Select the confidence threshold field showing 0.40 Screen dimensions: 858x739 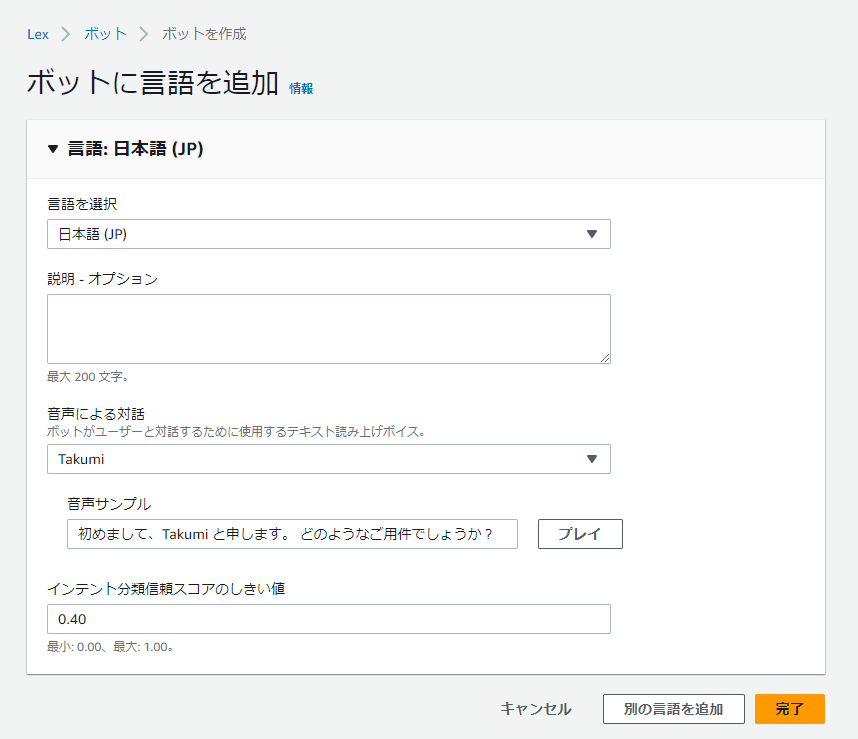click(328, 619)
